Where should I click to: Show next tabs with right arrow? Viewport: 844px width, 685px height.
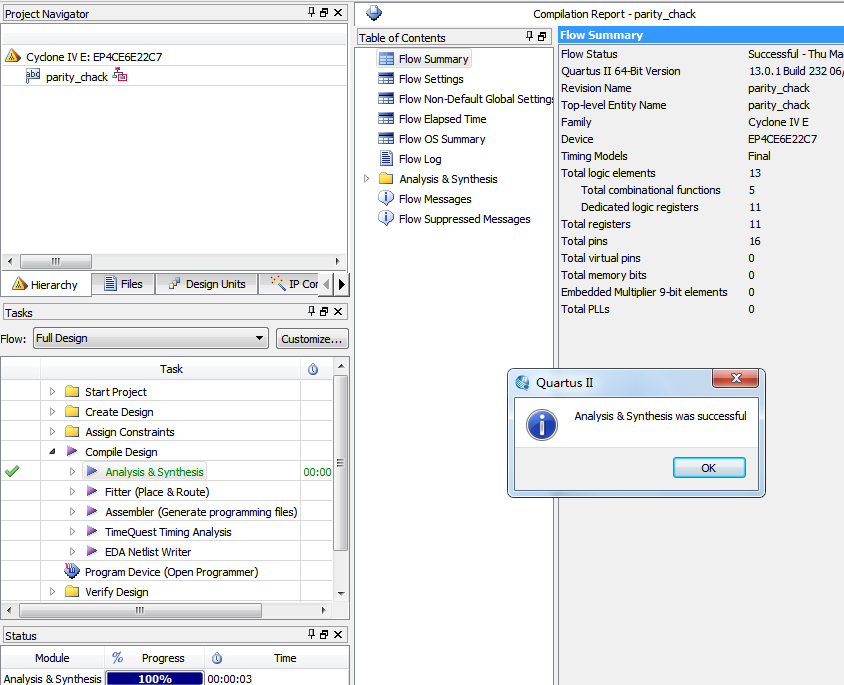(342, 284)
